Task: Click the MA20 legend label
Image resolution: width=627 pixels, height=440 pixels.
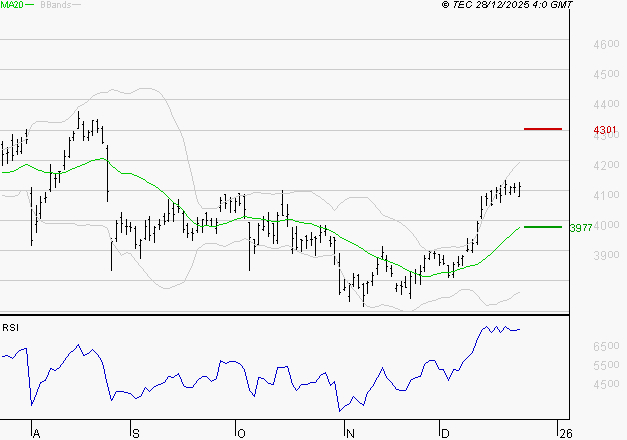Action: pos(12,5)
